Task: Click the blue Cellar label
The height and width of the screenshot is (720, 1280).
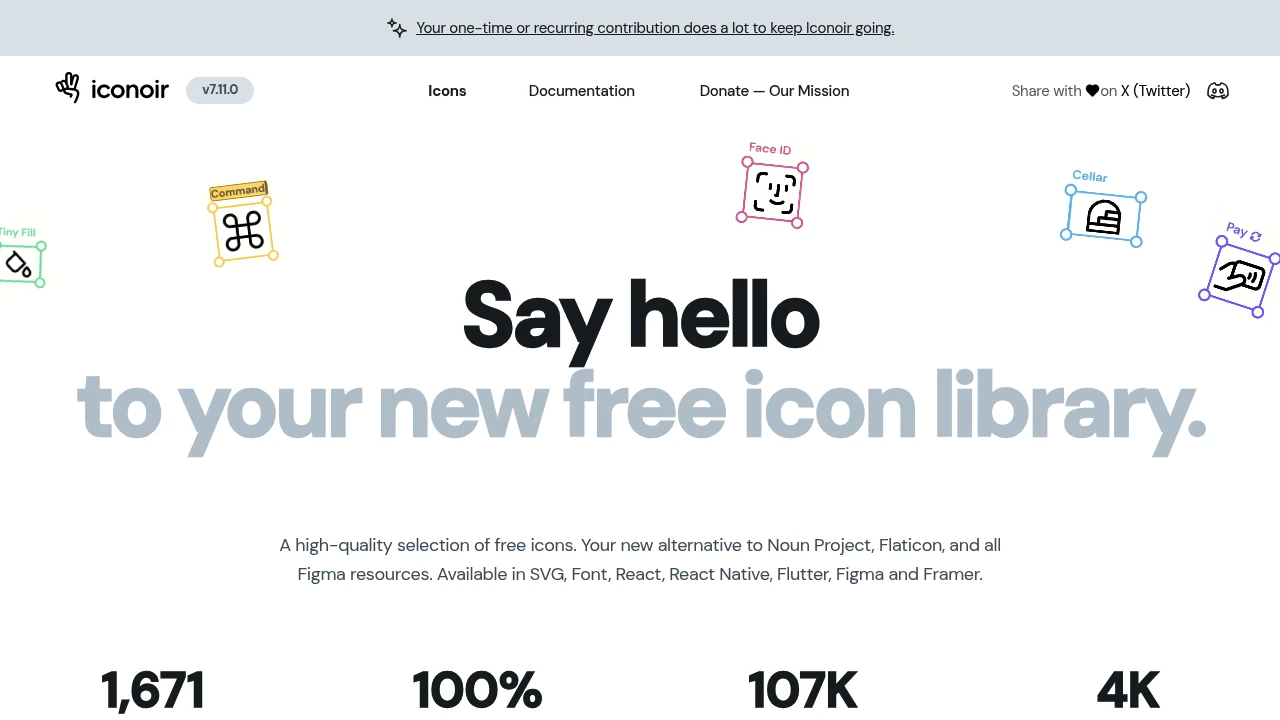Action: click(x=1089, y=176)
